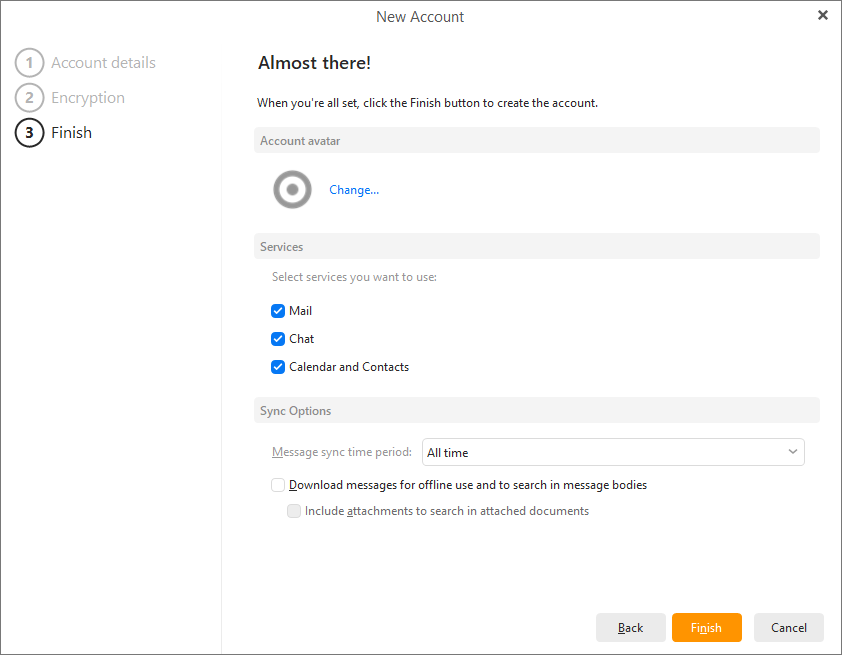
Task: Click the orange Finish button
Action: pyautogui.click(x=706, y=627)
